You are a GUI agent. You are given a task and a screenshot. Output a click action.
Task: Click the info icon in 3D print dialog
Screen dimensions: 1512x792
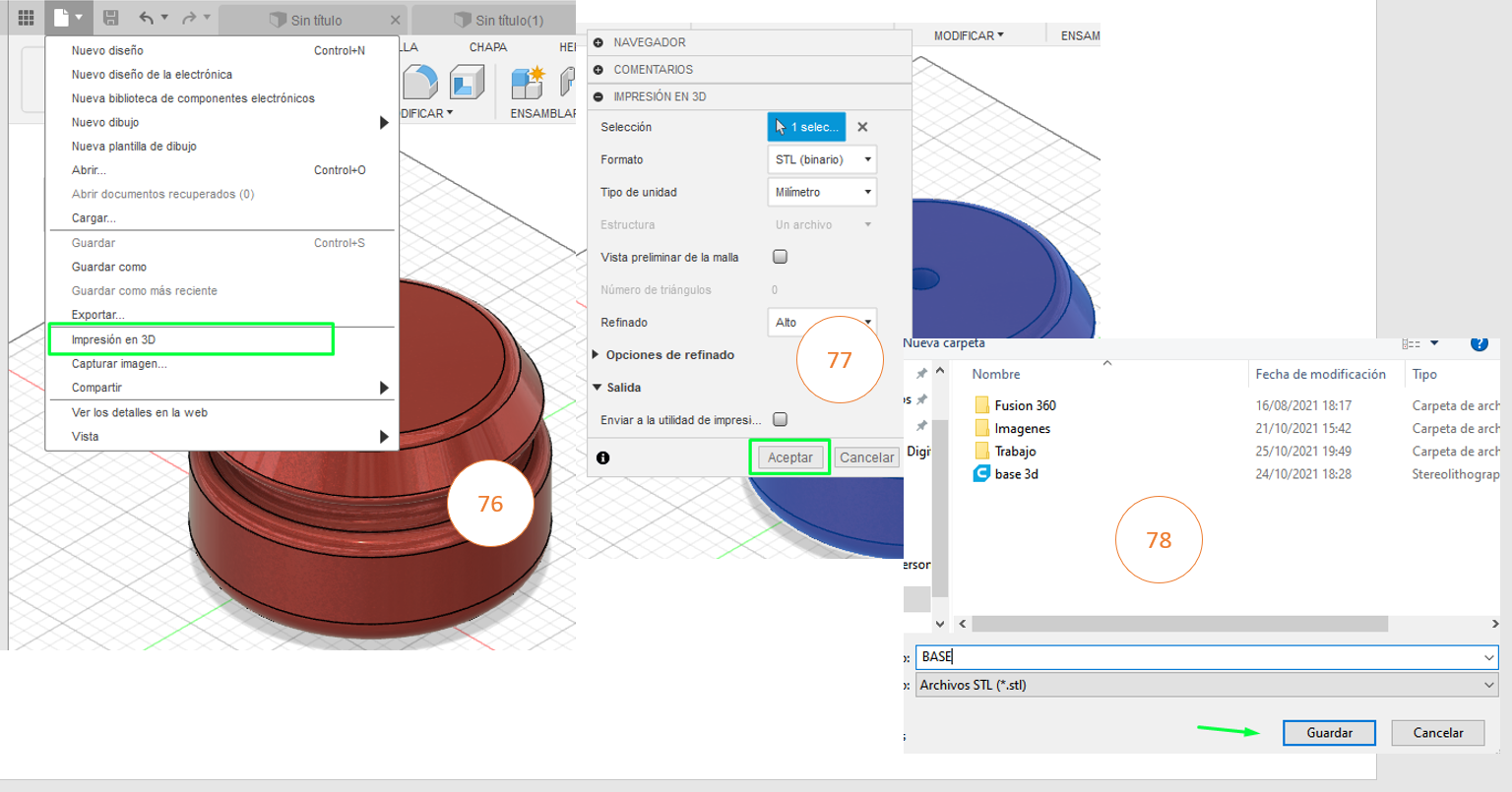(602, 457)
